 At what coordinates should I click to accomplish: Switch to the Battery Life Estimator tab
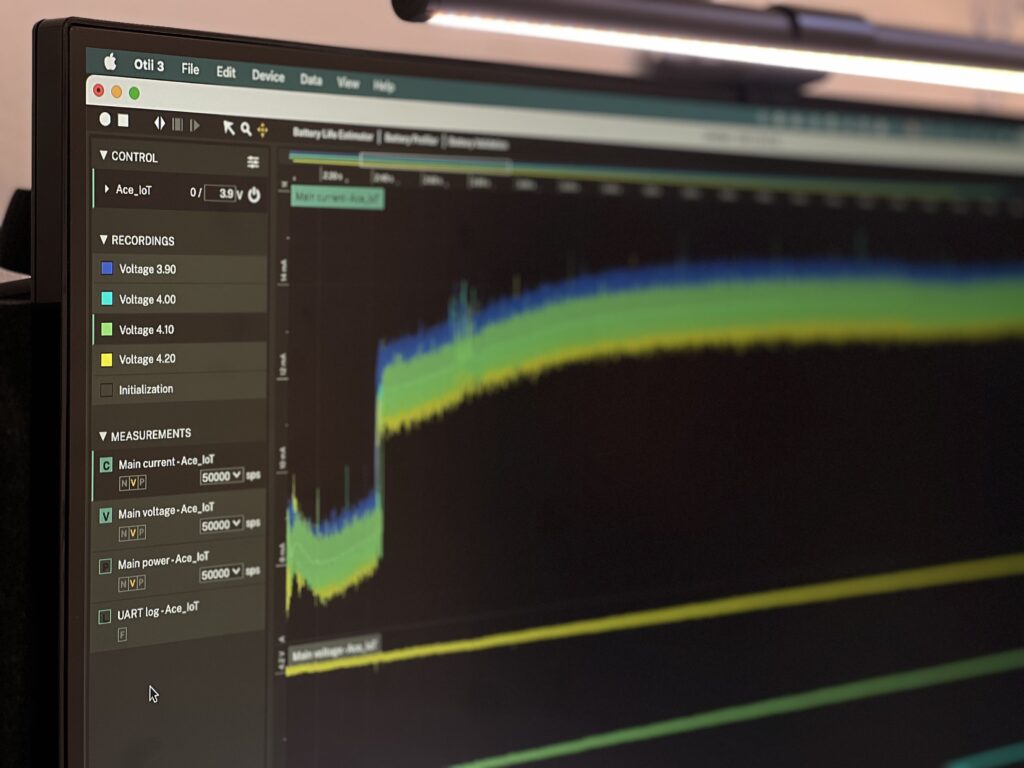point(333,134)
